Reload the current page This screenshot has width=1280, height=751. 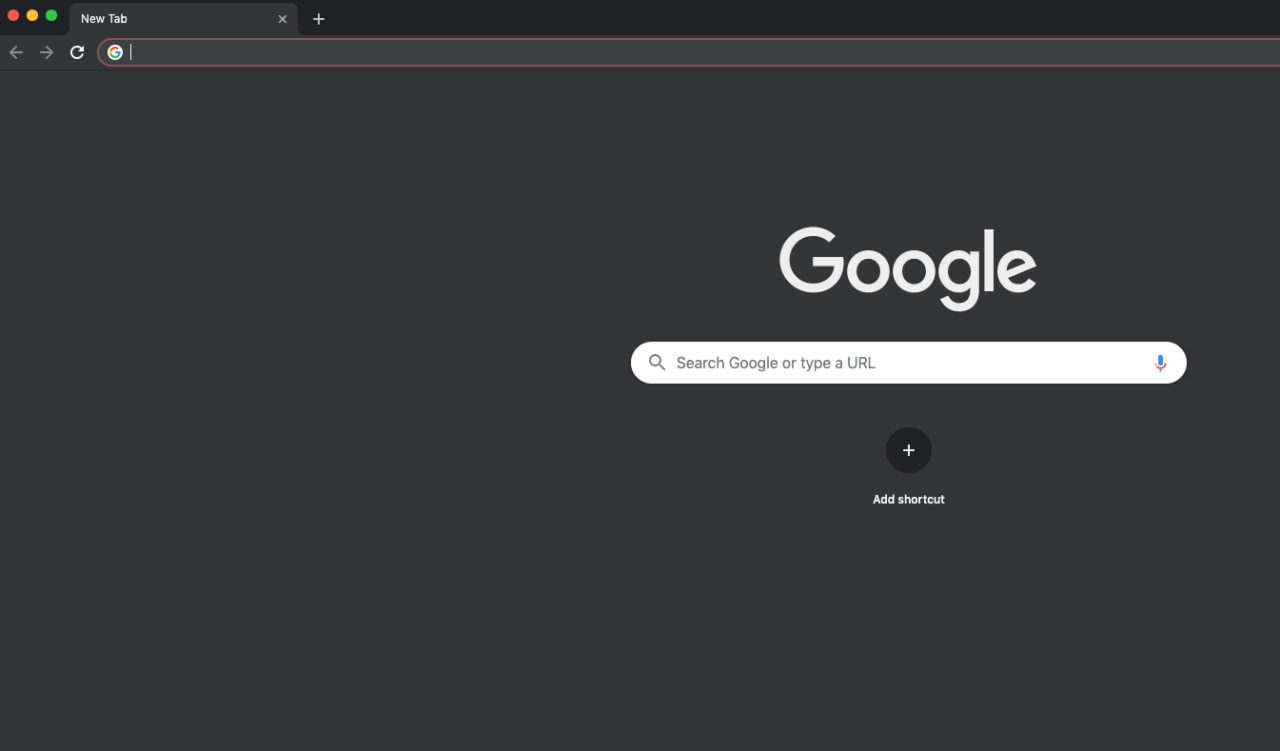[x=77, y=52]
